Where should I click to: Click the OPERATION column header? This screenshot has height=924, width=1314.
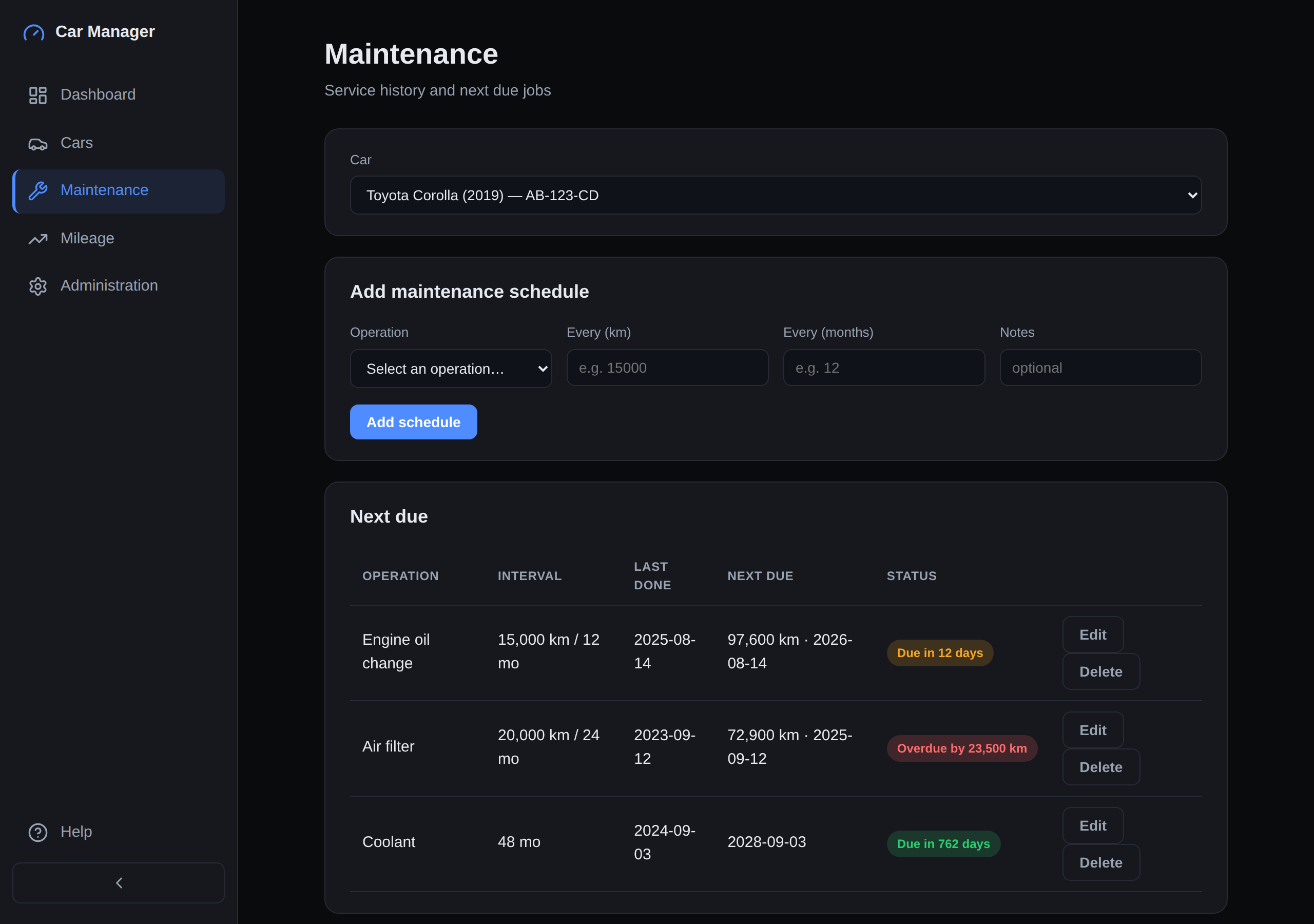point(400,576)
